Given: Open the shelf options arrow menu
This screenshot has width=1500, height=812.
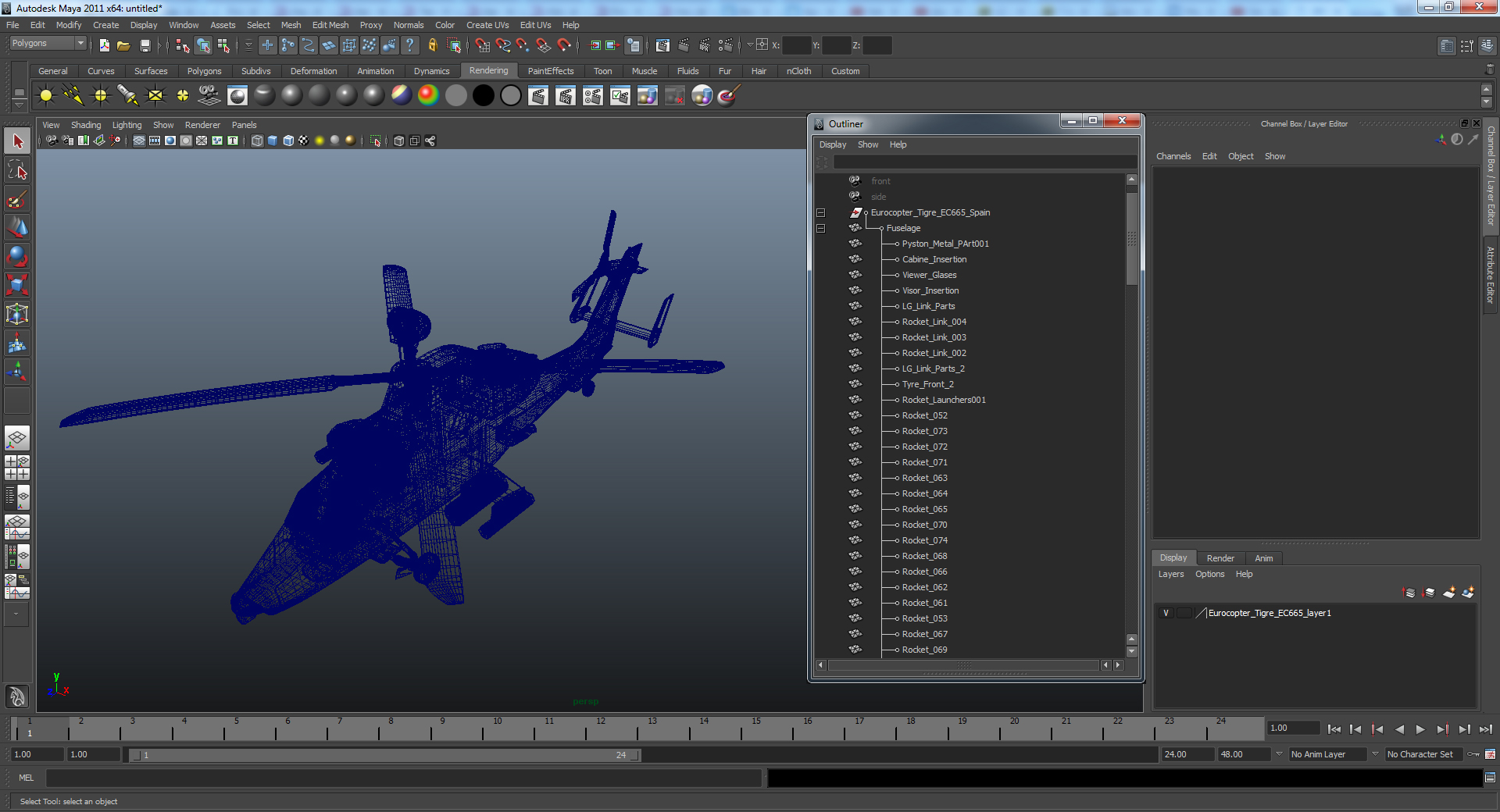Looking at the screenshot, I should click(x=20, y=105).
